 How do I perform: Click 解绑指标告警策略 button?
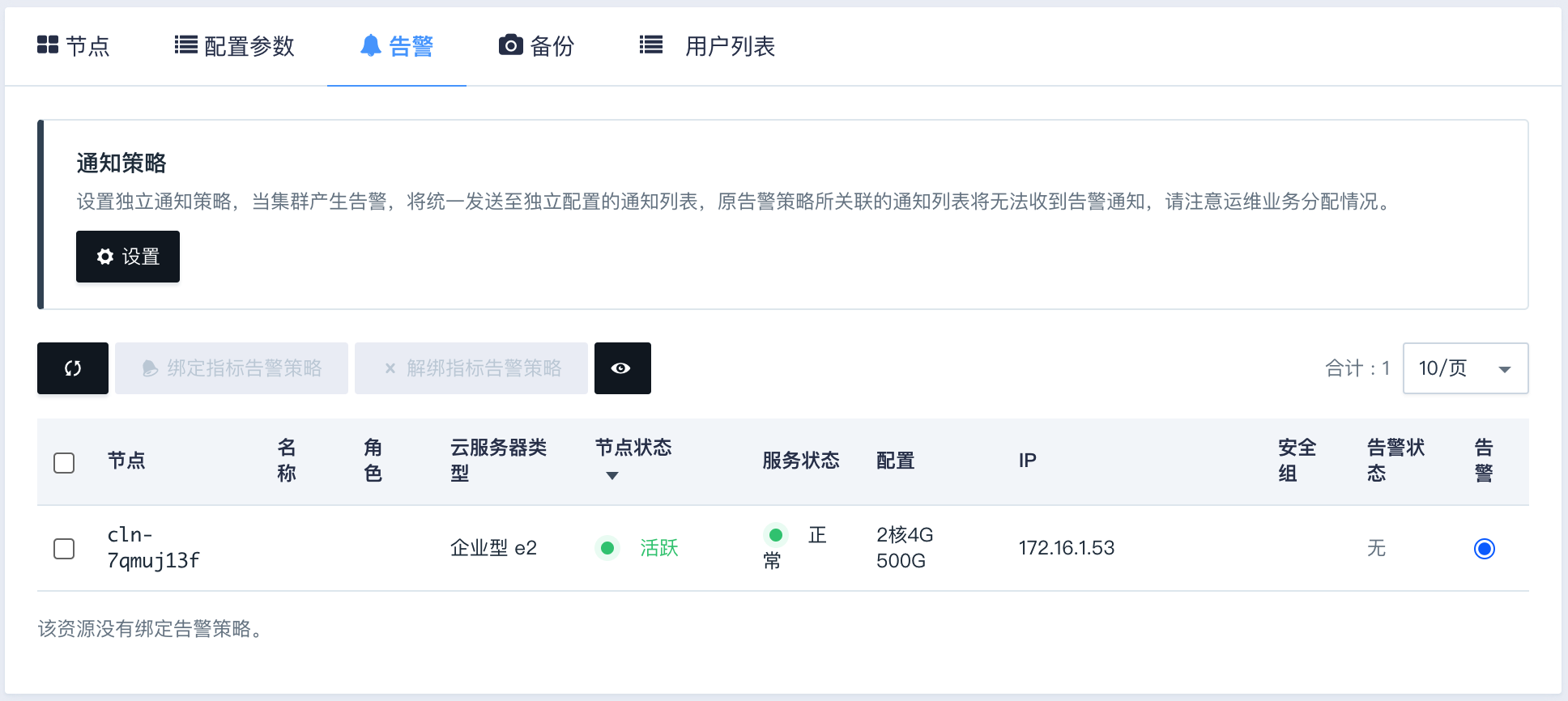471,368
